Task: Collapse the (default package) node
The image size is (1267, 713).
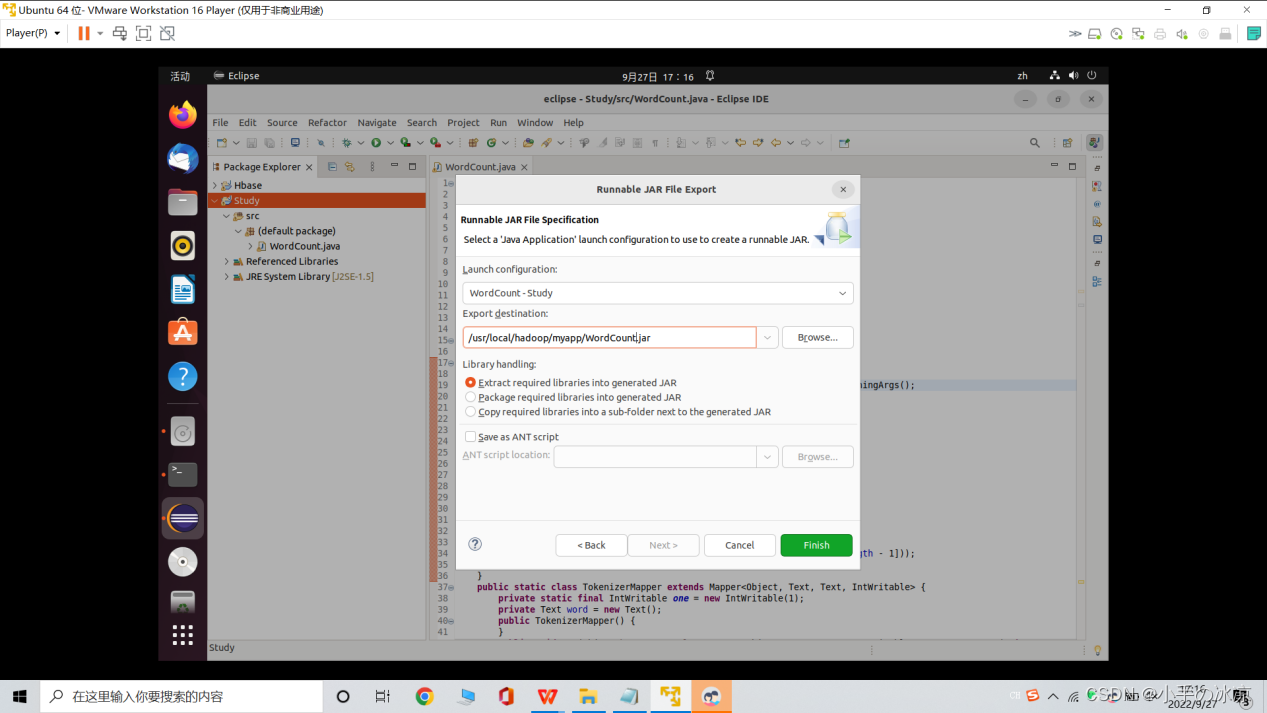Action: [x=238, y=231]
